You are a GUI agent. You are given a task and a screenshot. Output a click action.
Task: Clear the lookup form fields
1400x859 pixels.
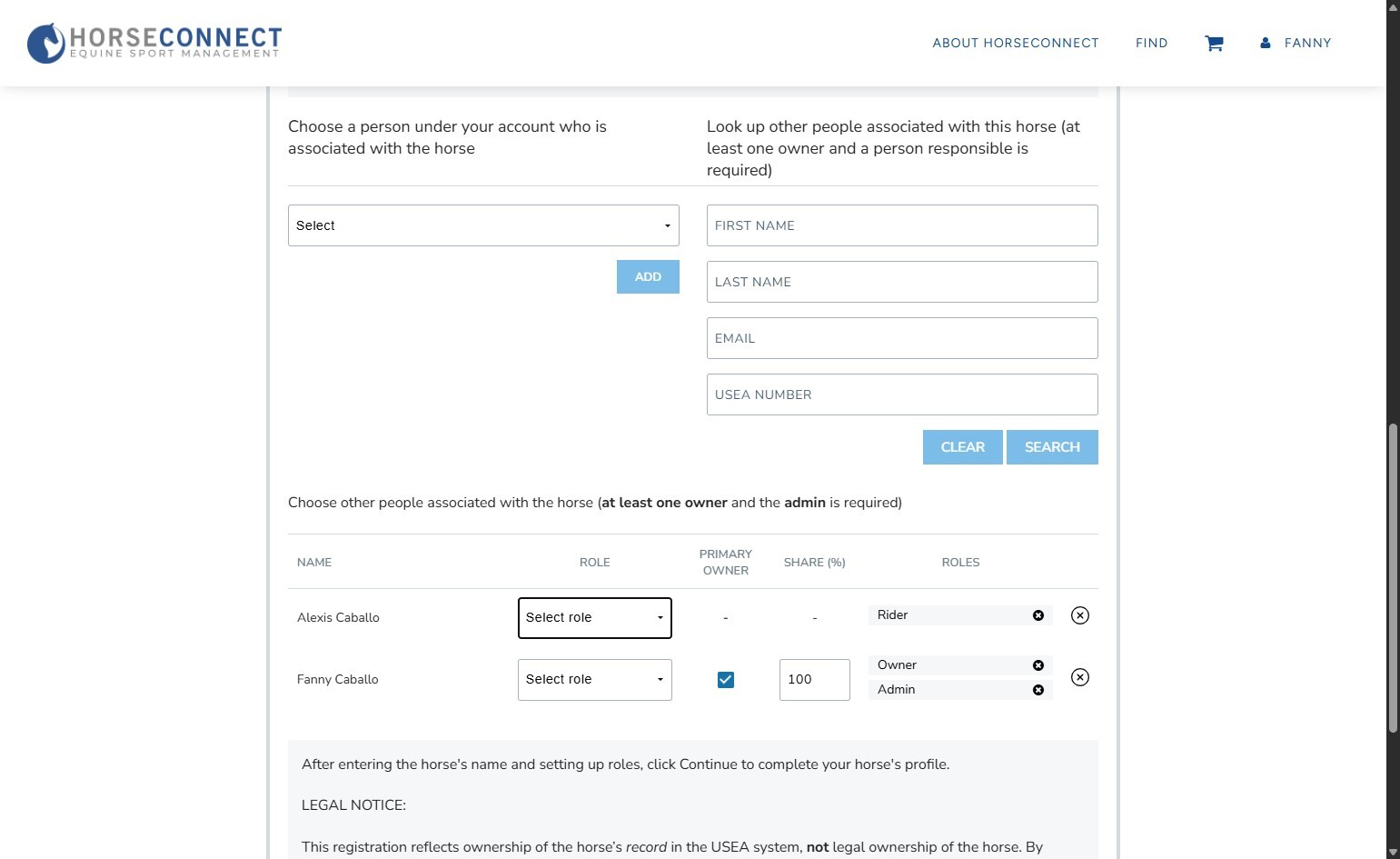[x=962, y=447]
